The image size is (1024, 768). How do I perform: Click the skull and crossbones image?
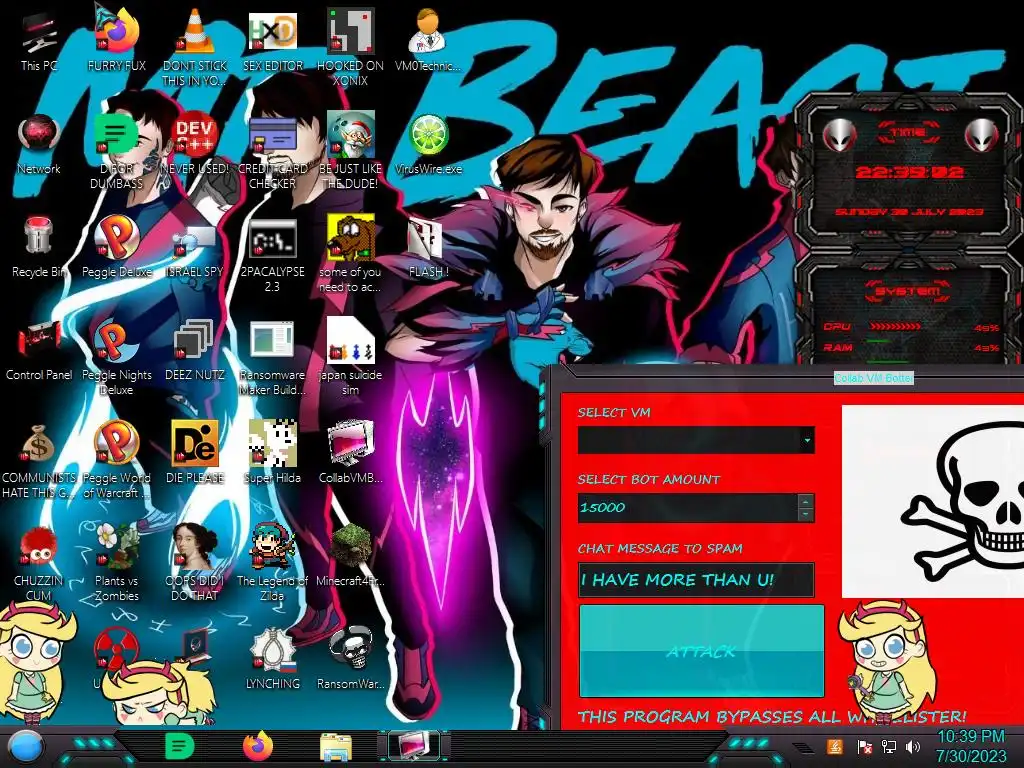coord(933,501)
